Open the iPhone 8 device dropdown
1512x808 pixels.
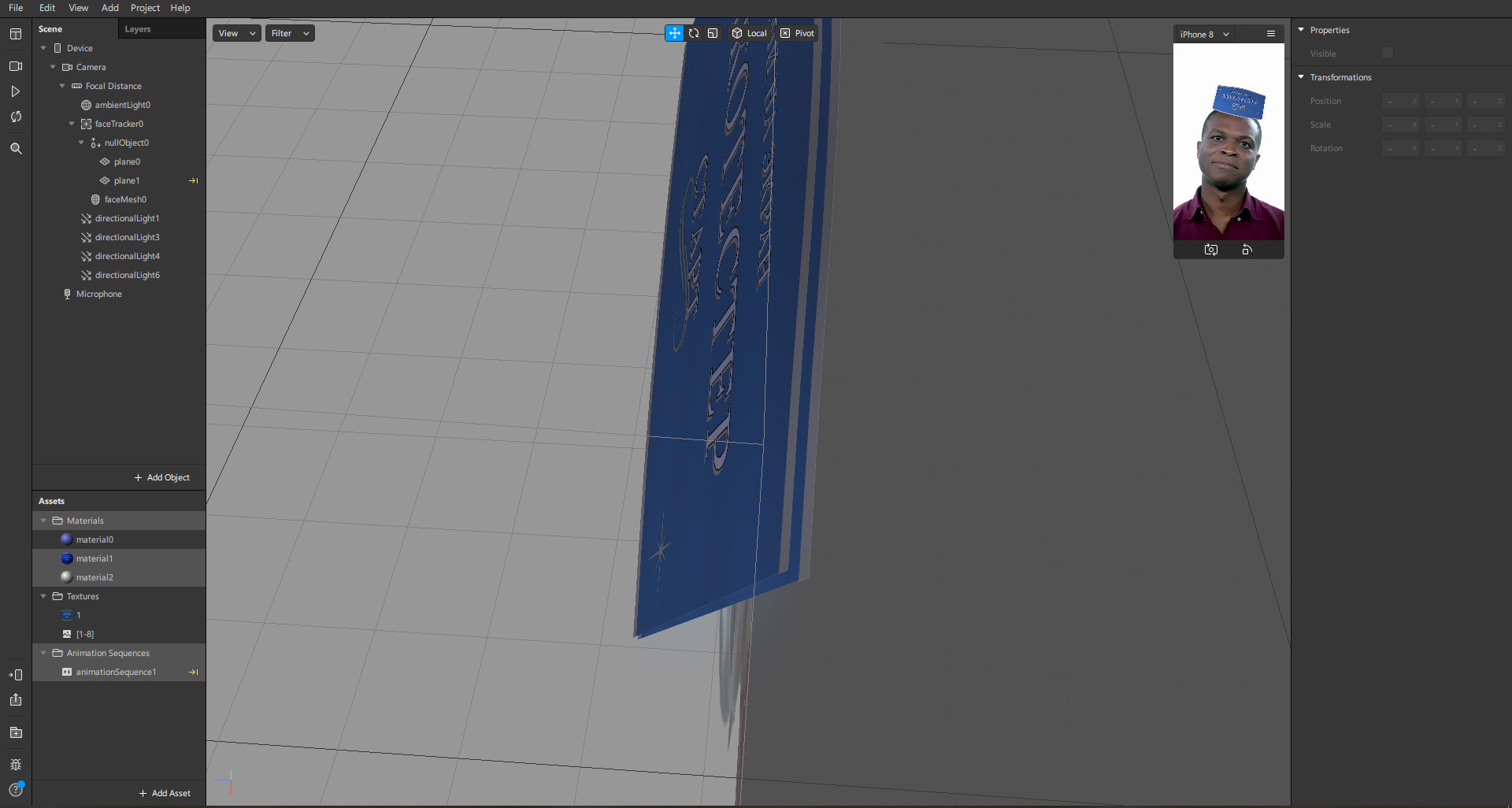(1204, 34)
